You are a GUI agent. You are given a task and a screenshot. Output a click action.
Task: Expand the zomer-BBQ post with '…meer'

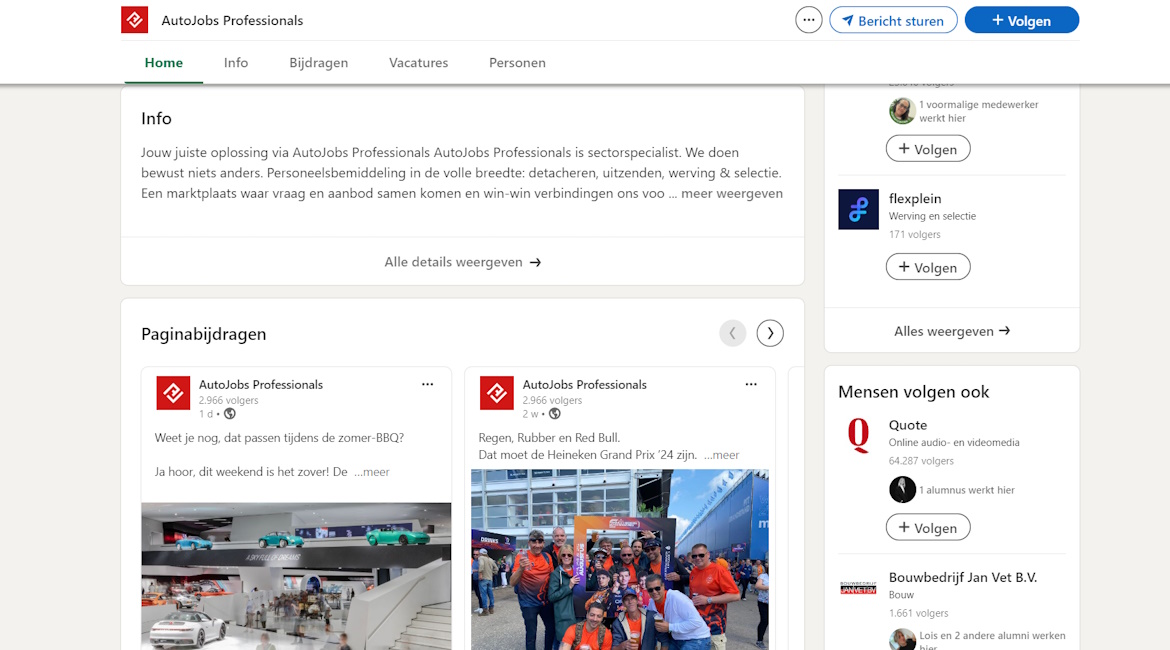pos(372,472)
